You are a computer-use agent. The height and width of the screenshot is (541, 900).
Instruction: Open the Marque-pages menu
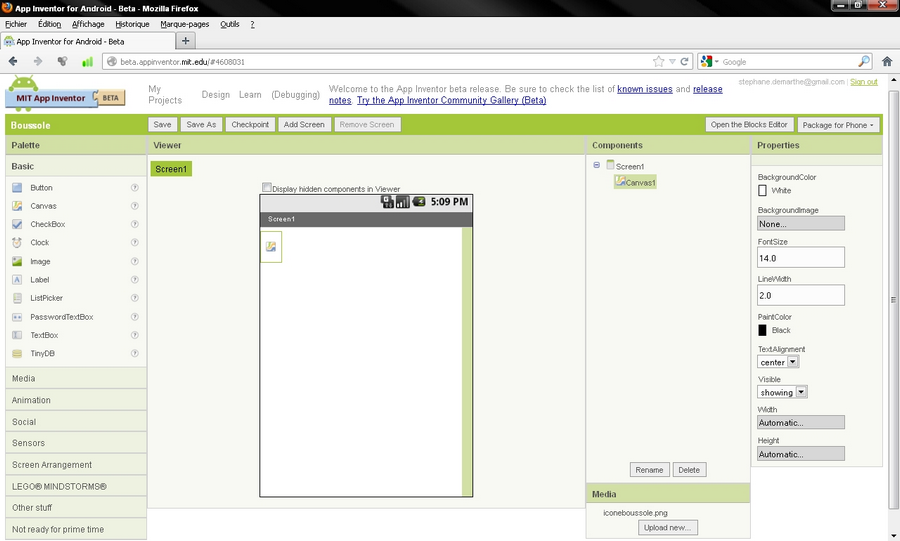(x=184, y=24)
